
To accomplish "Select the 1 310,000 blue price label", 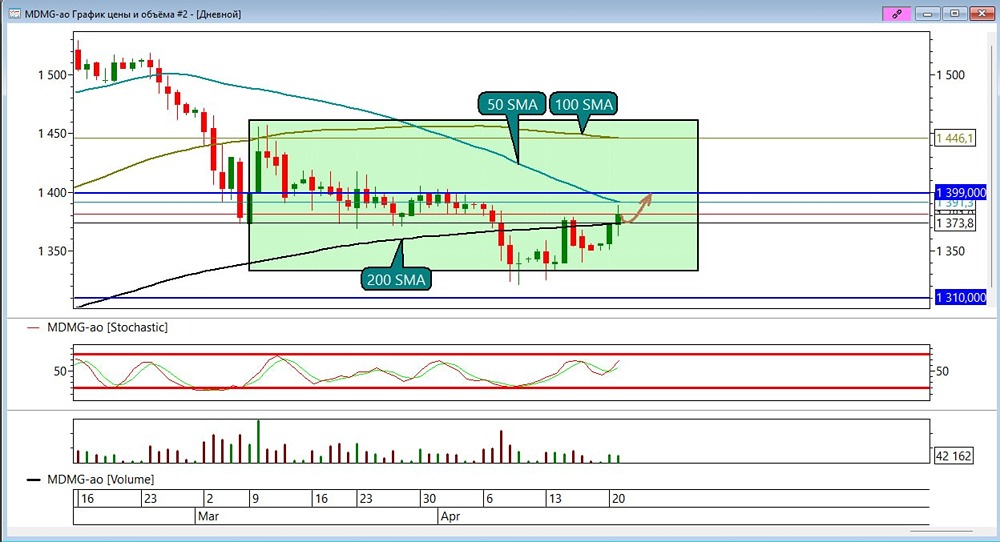I will [x=960, y=298].
